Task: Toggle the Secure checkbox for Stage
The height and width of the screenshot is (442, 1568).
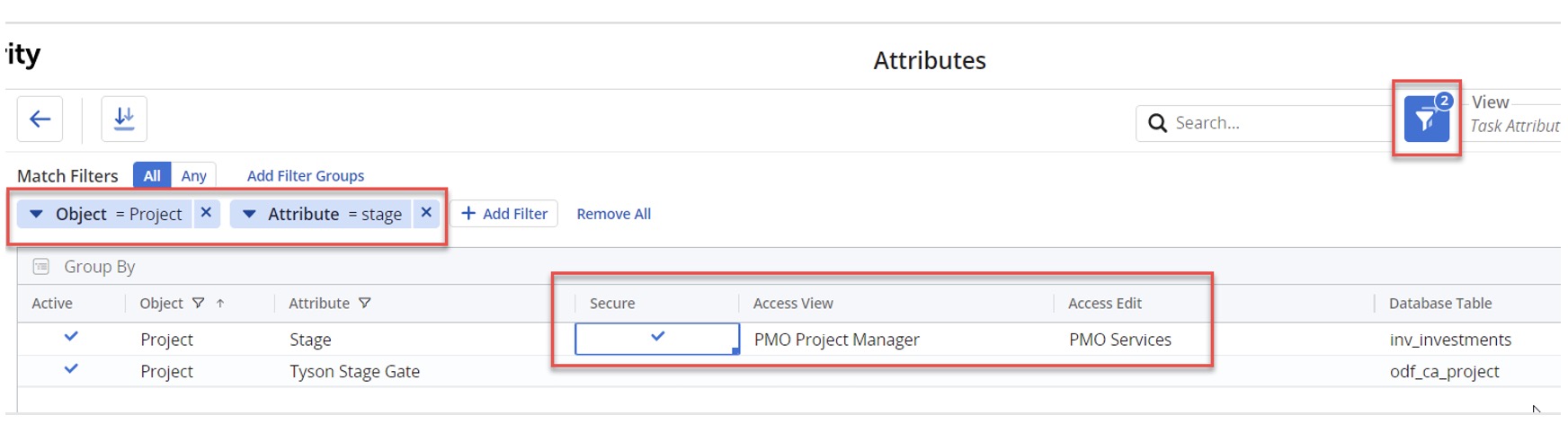Action: tap(657, 339)
